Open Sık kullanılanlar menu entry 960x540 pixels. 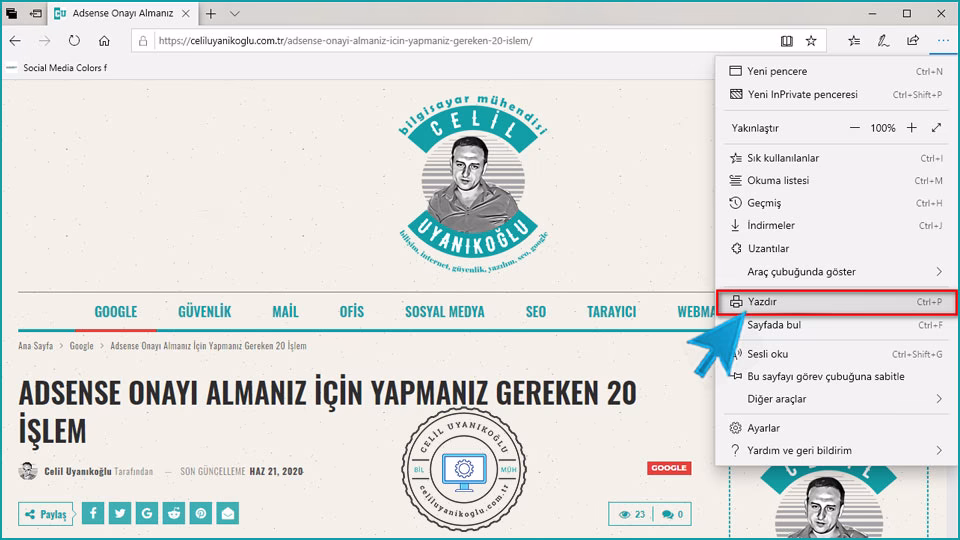point(836,158)
